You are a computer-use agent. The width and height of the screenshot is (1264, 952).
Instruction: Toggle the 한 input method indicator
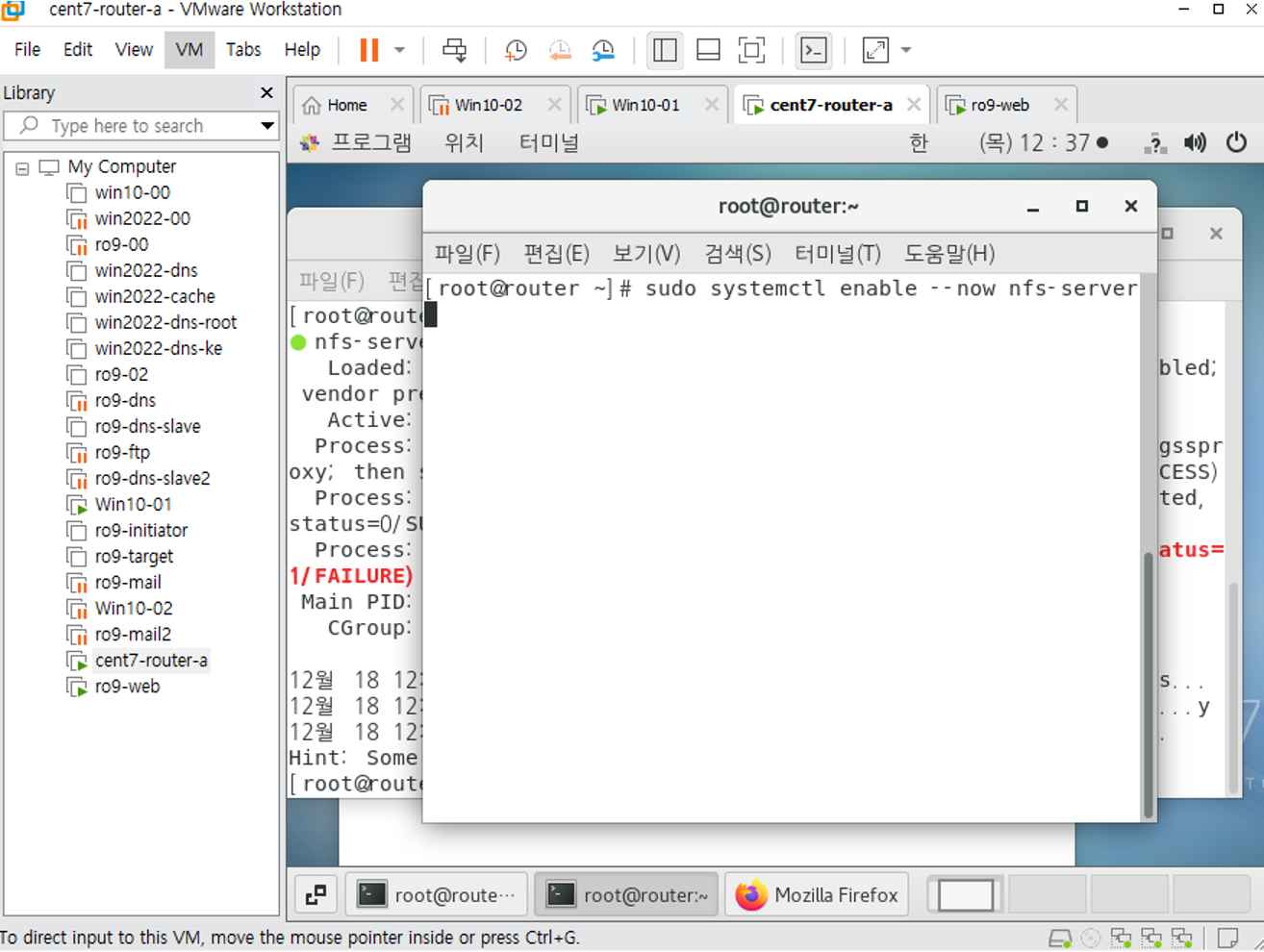tap(919, 143)
